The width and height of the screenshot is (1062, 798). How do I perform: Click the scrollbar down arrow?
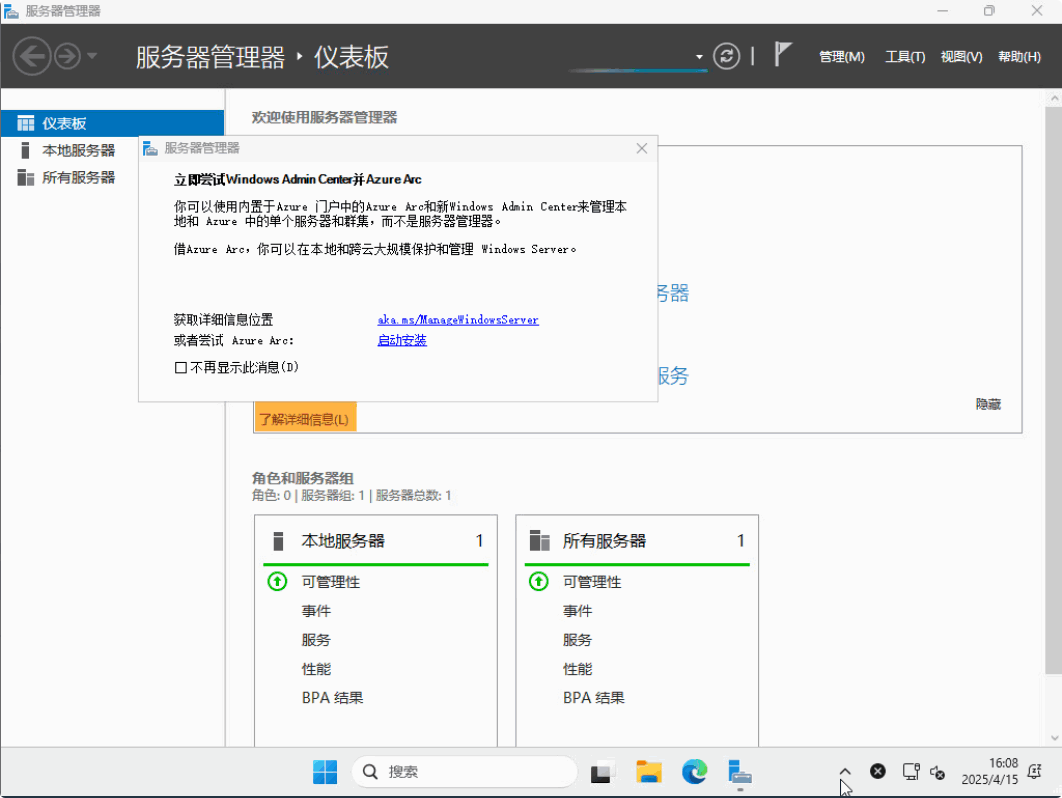click(1054, 738)
